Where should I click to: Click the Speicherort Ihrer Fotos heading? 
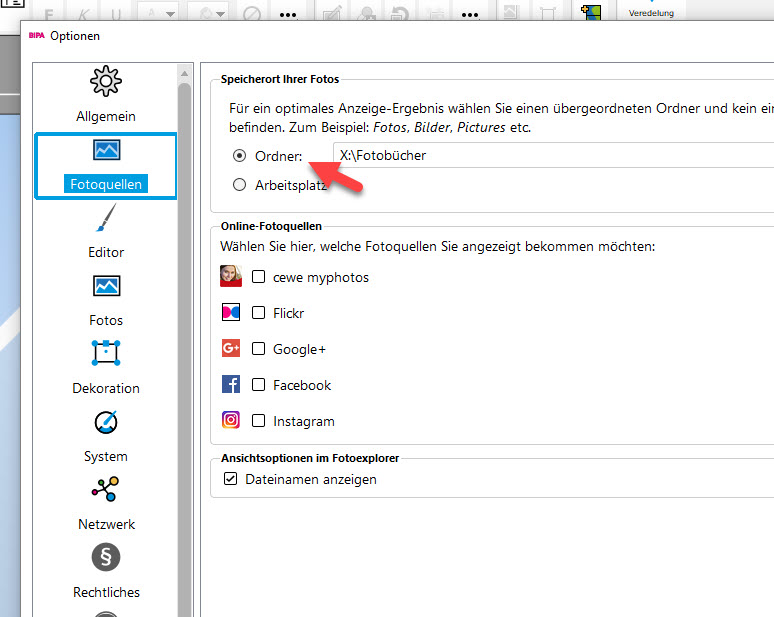pos(280,79)
